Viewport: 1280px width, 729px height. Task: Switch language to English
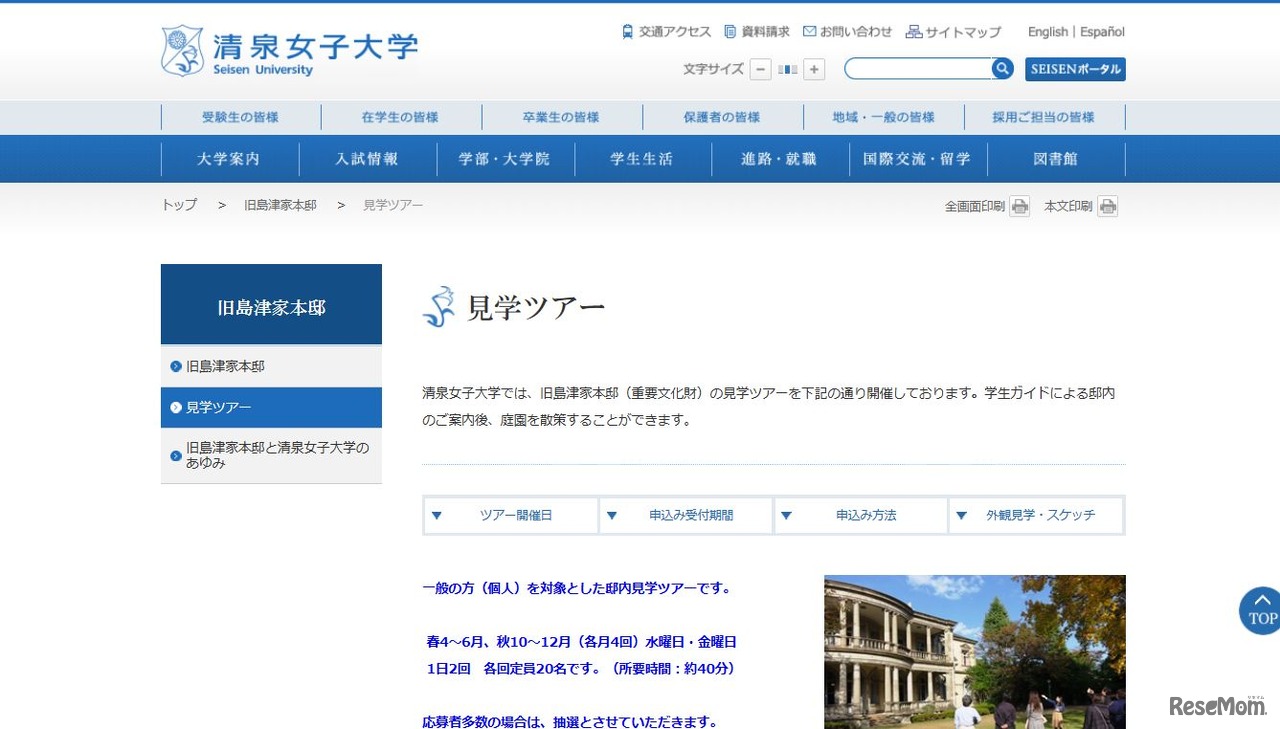click(1047, 31)
